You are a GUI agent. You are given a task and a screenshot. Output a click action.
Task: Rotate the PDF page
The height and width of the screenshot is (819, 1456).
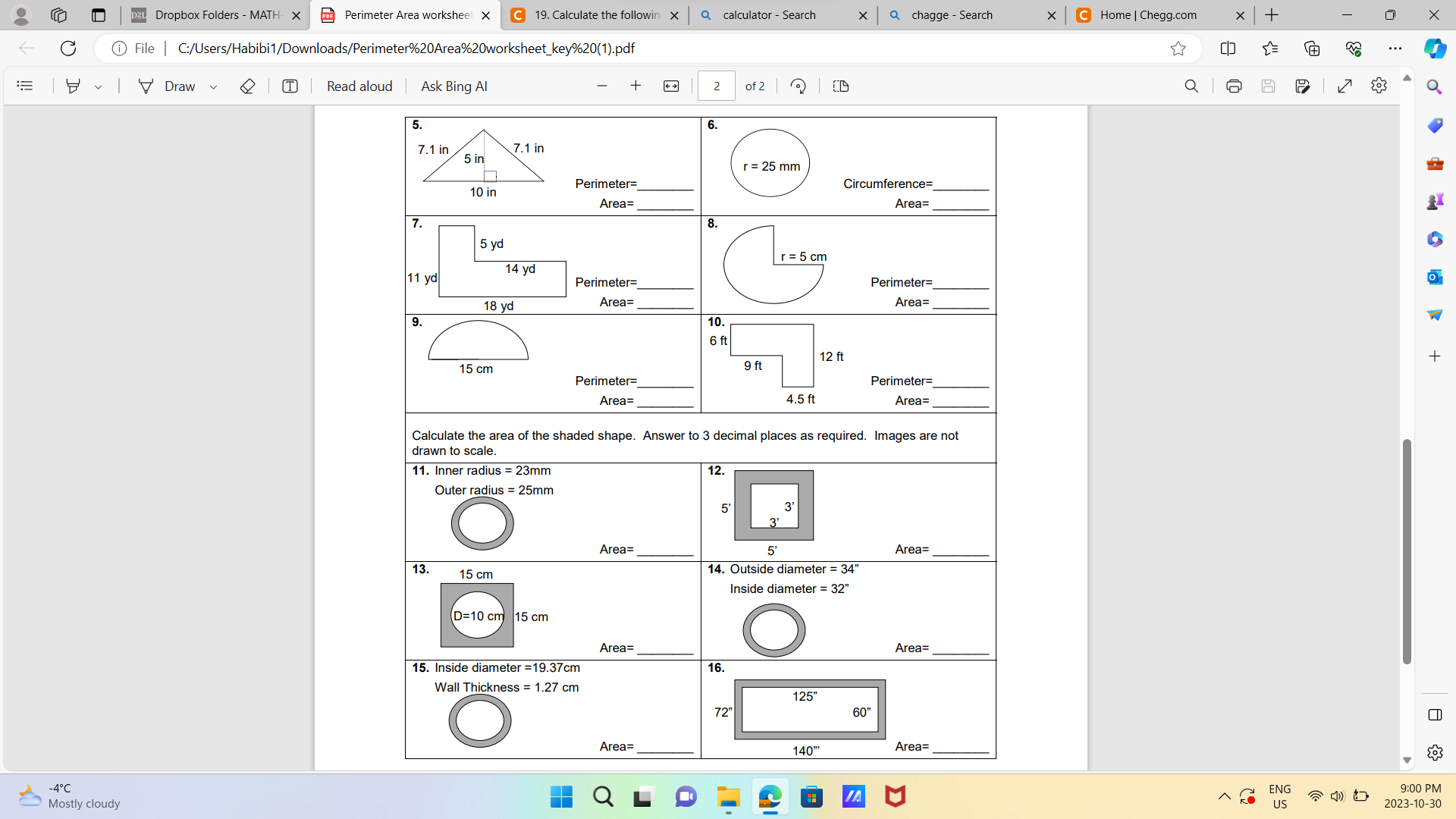click(798, 86)
